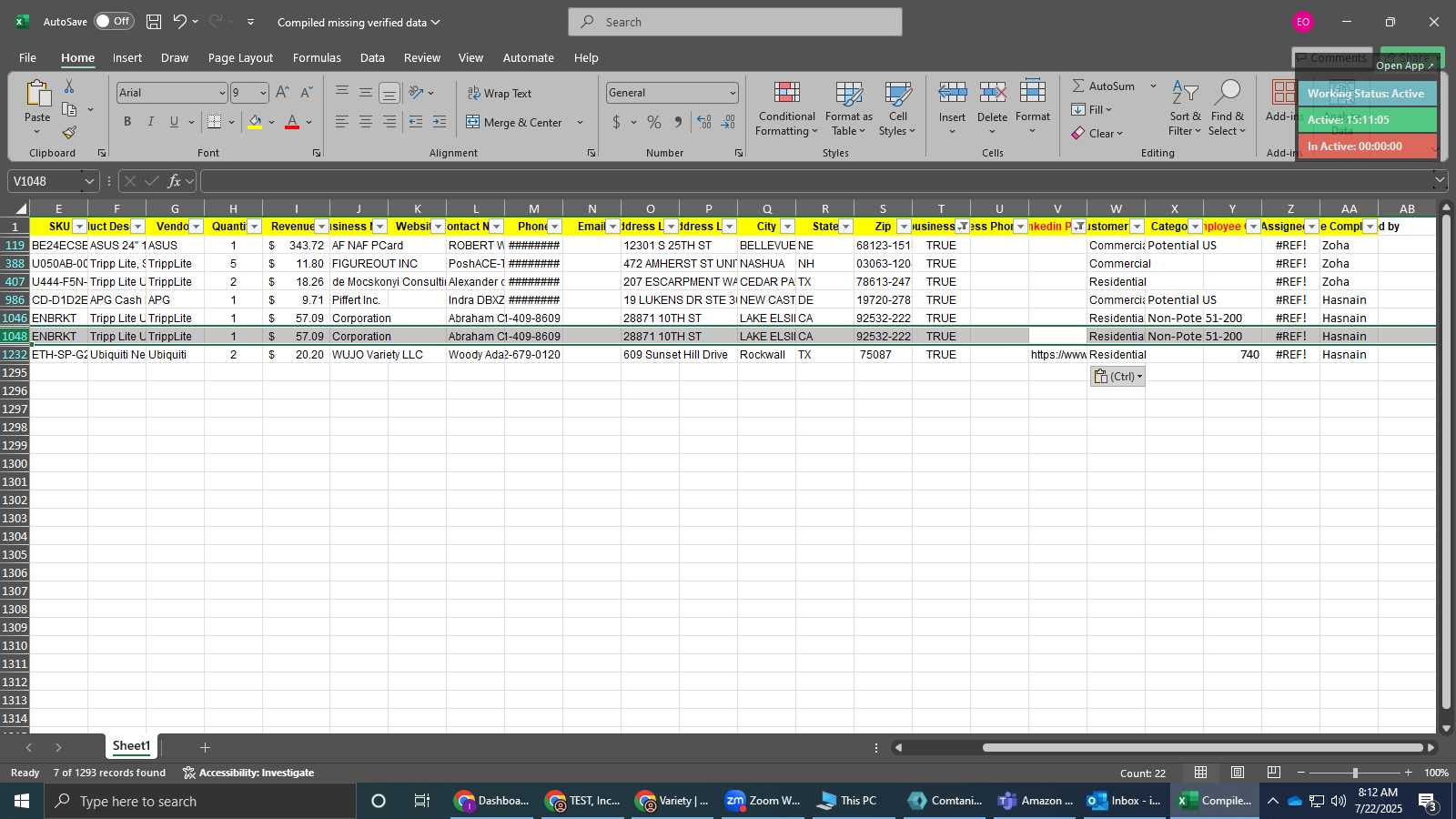Click the Save icon in title bar
The image size is (1456, 819).
click(x=154, y=22)
